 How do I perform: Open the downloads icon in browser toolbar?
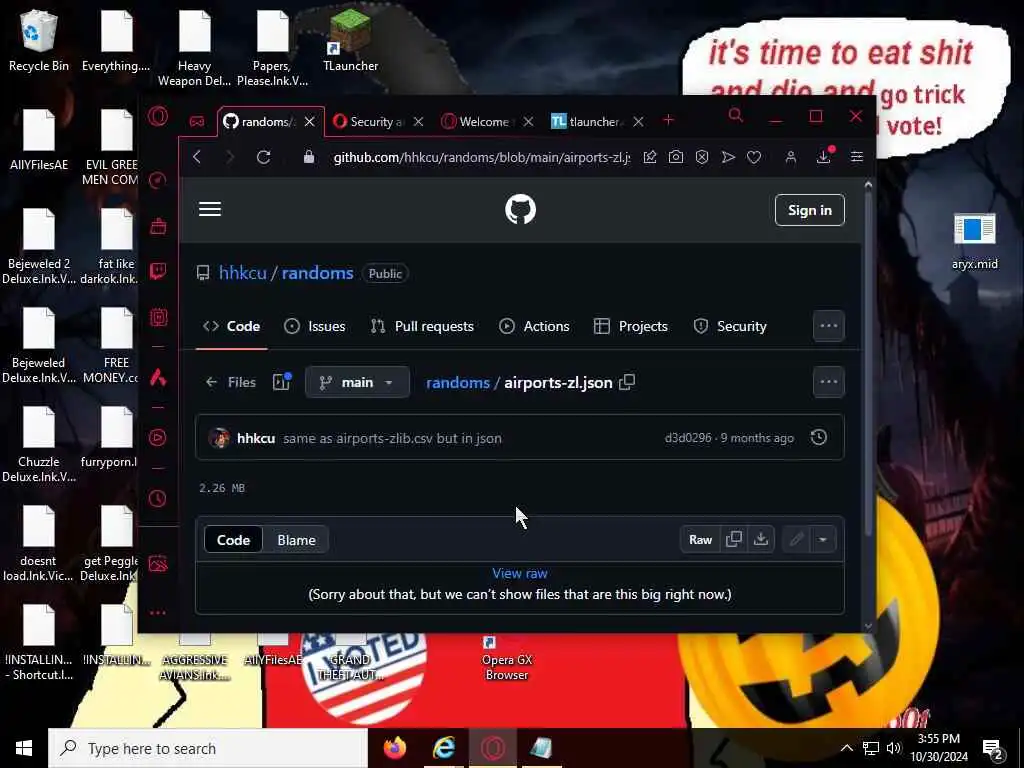pyautogui.click(x=824, y=157)
